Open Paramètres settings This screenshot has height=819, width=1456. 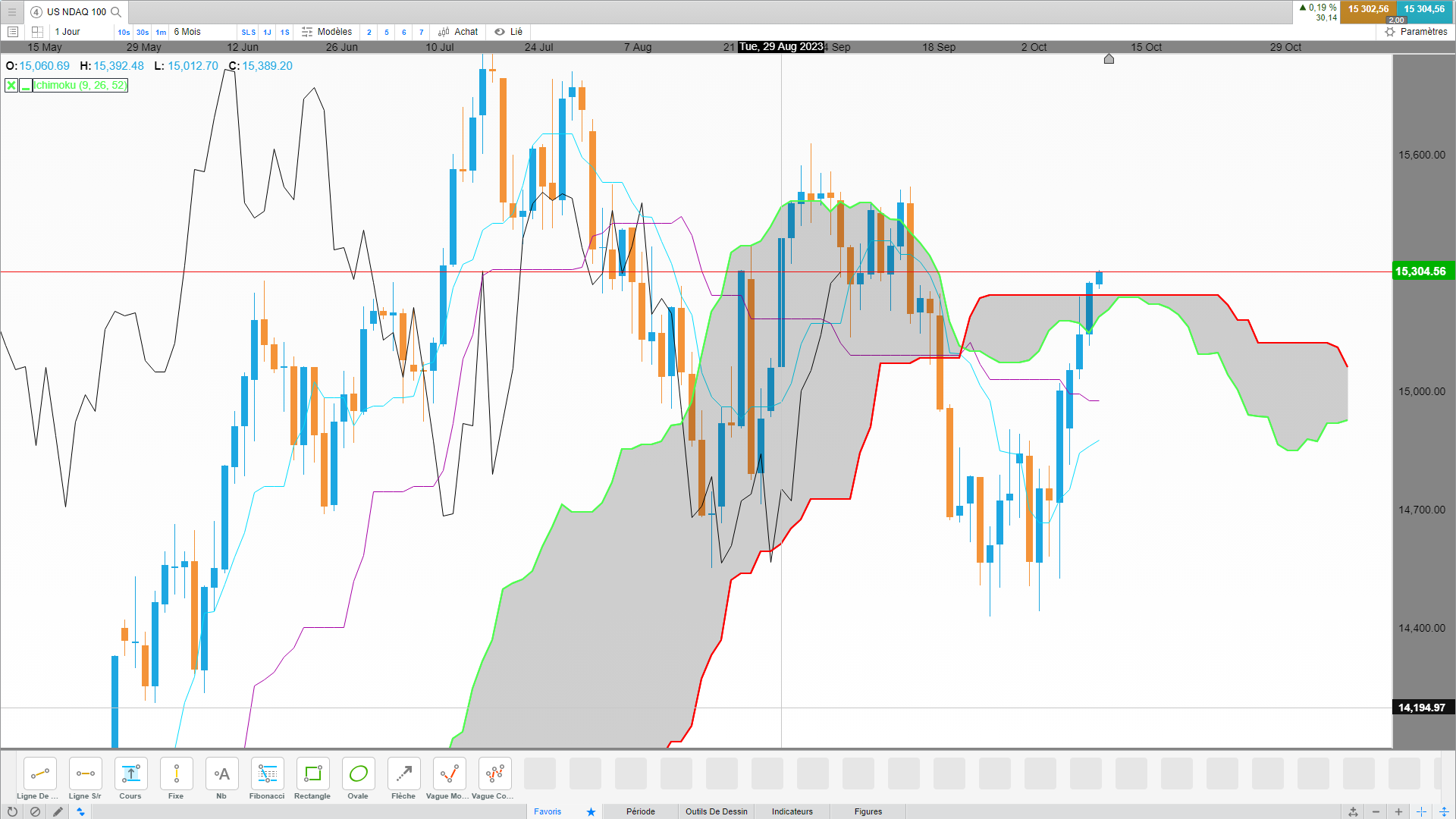(1416, 32)
